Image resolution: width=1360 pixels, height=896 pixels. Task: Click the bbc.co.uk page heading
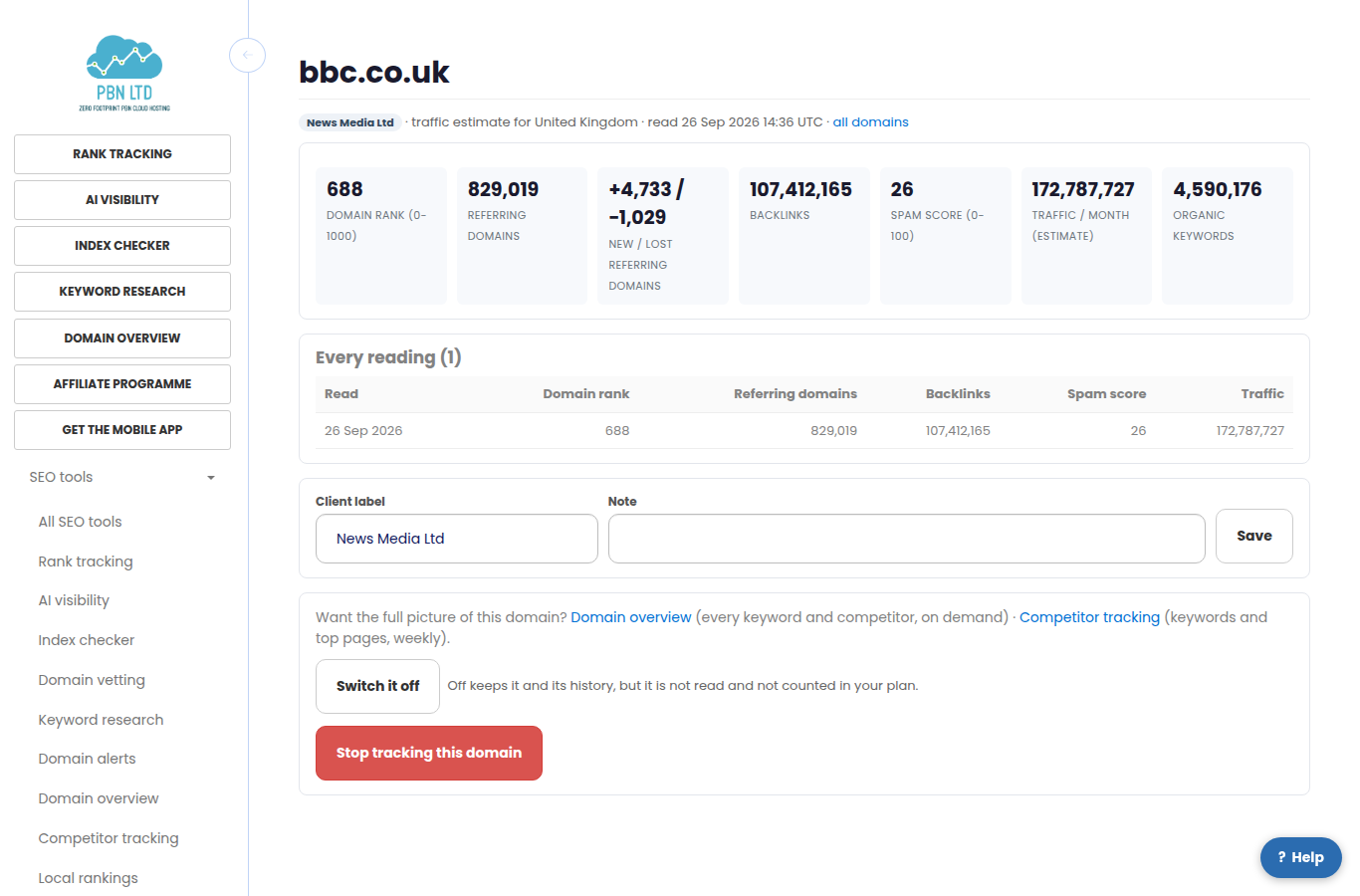coord(374,72)
